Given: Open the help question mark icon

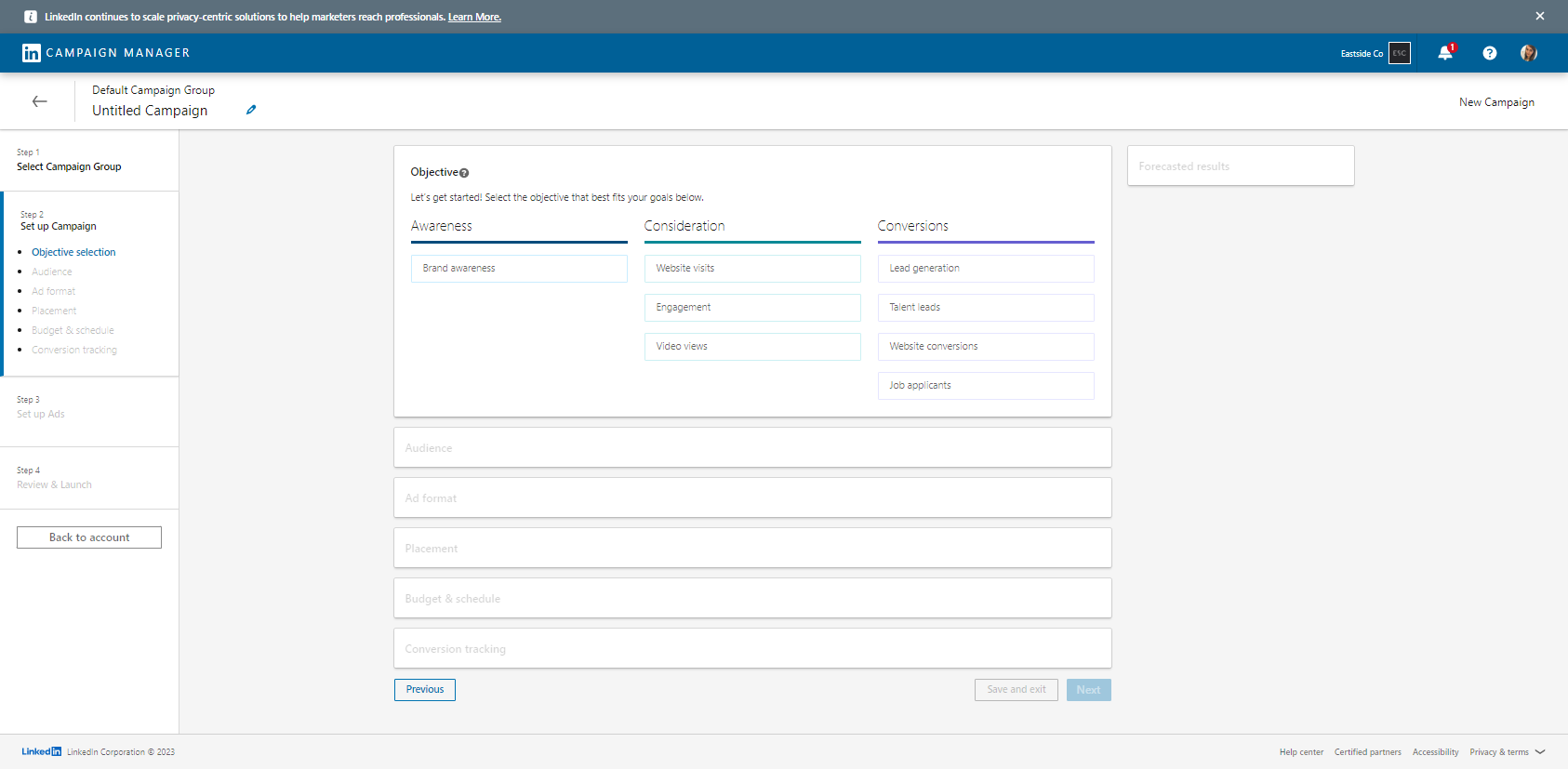Looking at the screenshot, I should [1489, 53].
